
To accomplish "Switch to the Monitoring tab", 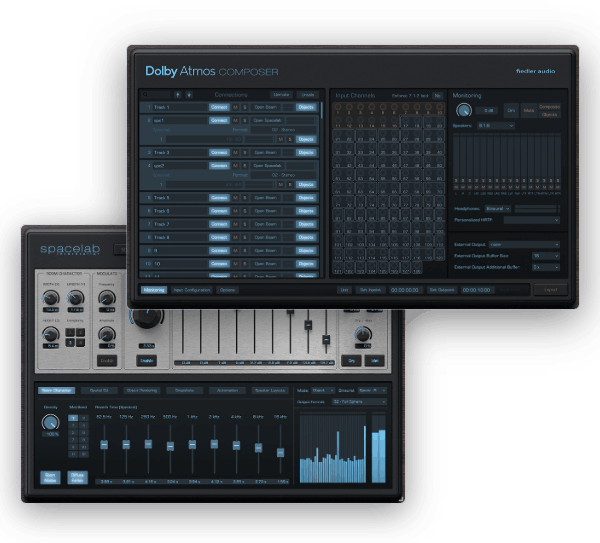I will (154, 290).
